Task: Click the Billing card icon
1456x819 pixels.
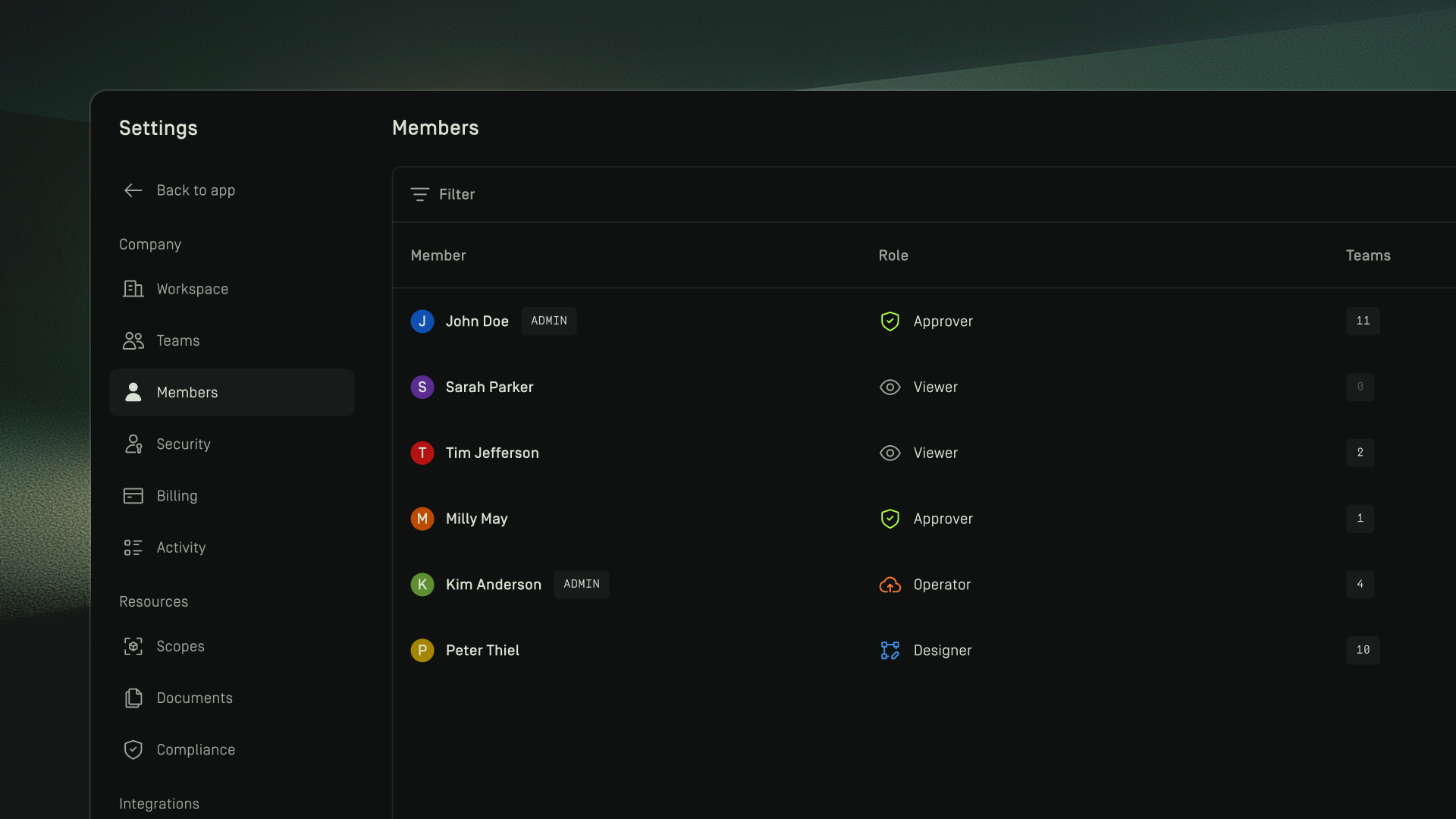Action: point(133,496)
